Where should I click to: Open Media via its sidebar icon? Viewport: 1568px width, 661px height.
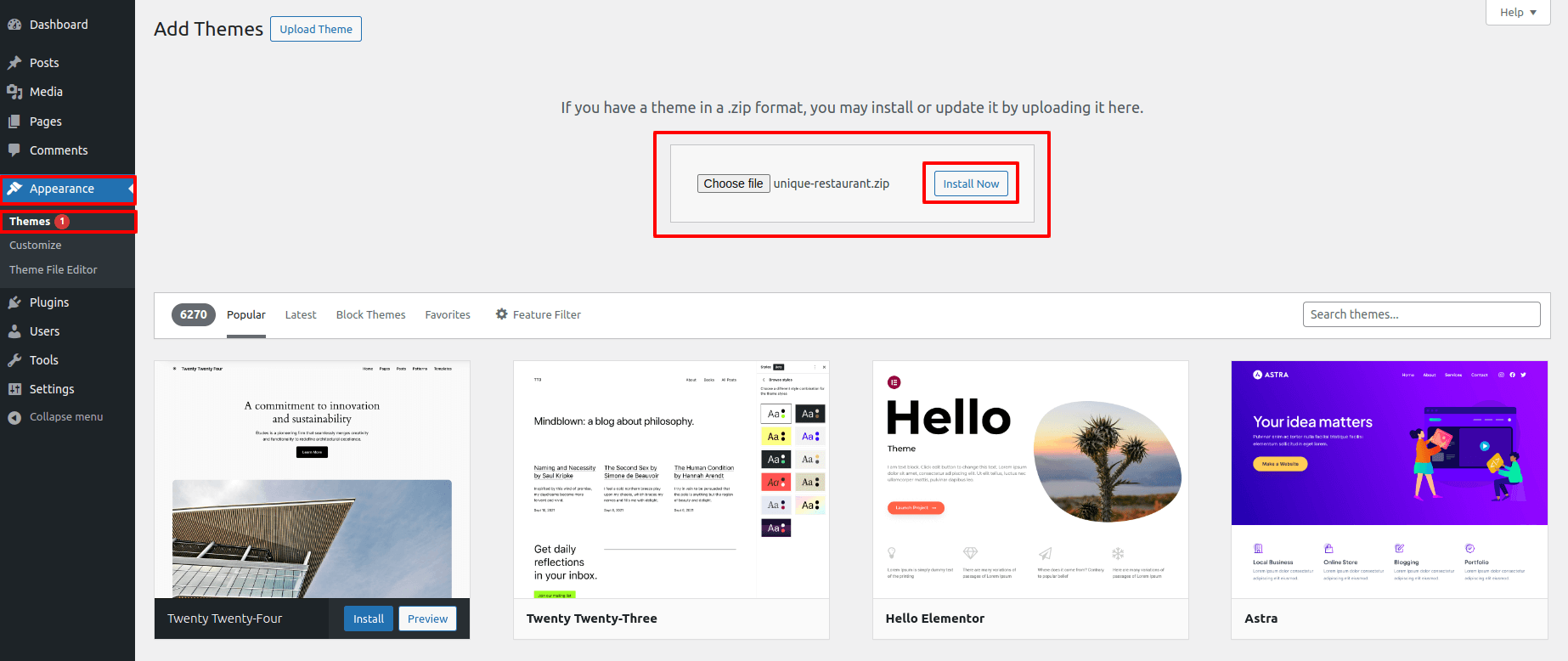[x=14, y=92]
